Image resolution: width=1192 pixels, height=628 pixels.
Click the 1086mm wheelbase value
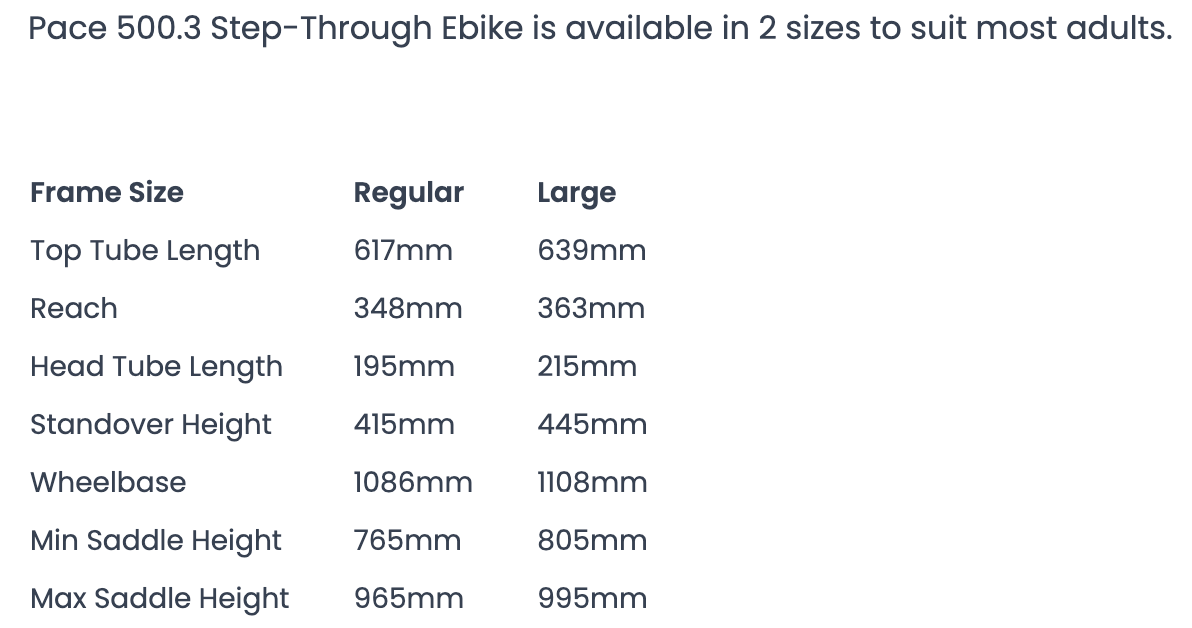[x=413, y=482]
